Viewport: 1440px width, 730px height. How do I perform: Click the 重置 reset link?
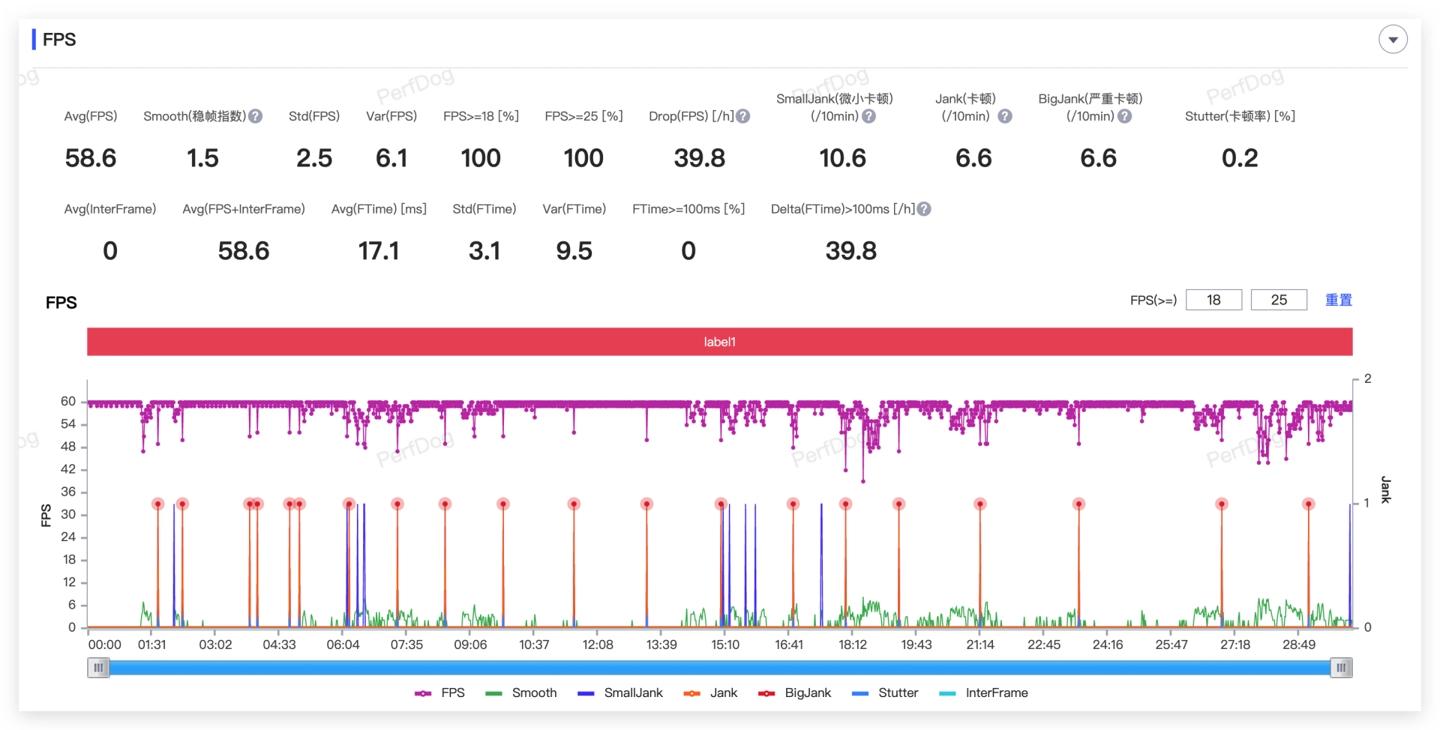click(1339, 300)
